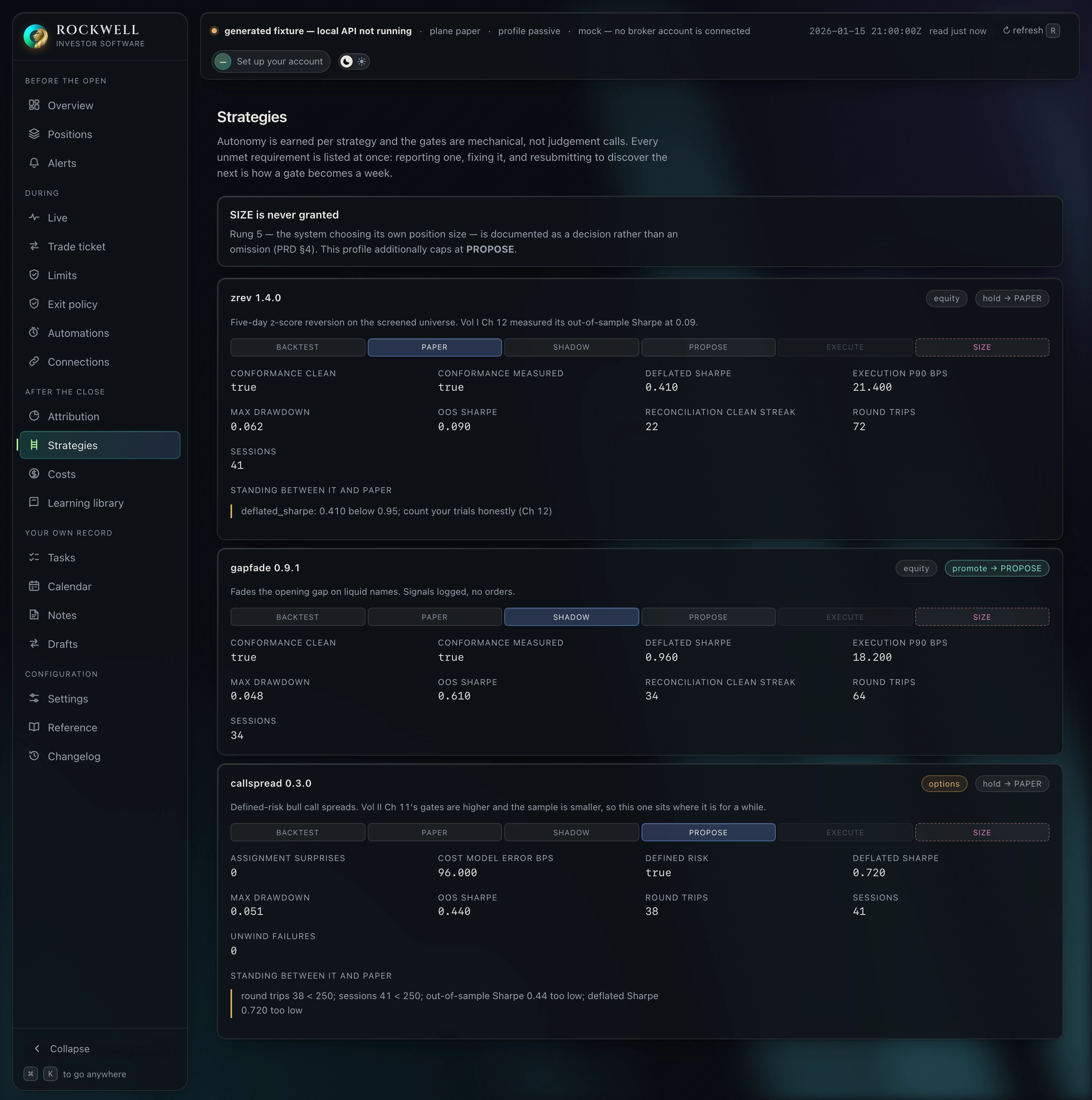Click the Live pulse icon
Viewport: 1092px width, 1100px height.
34,217
